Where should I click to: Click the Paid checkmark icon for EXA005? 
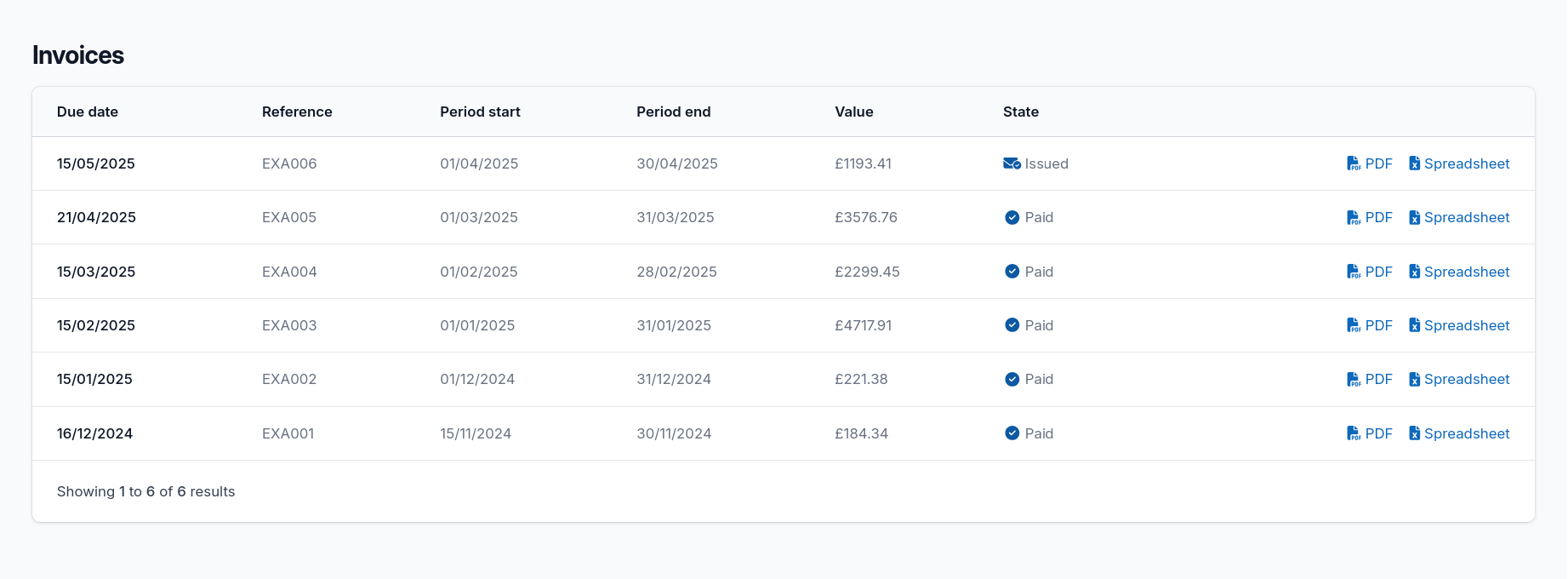click(x=1012, y=218)
